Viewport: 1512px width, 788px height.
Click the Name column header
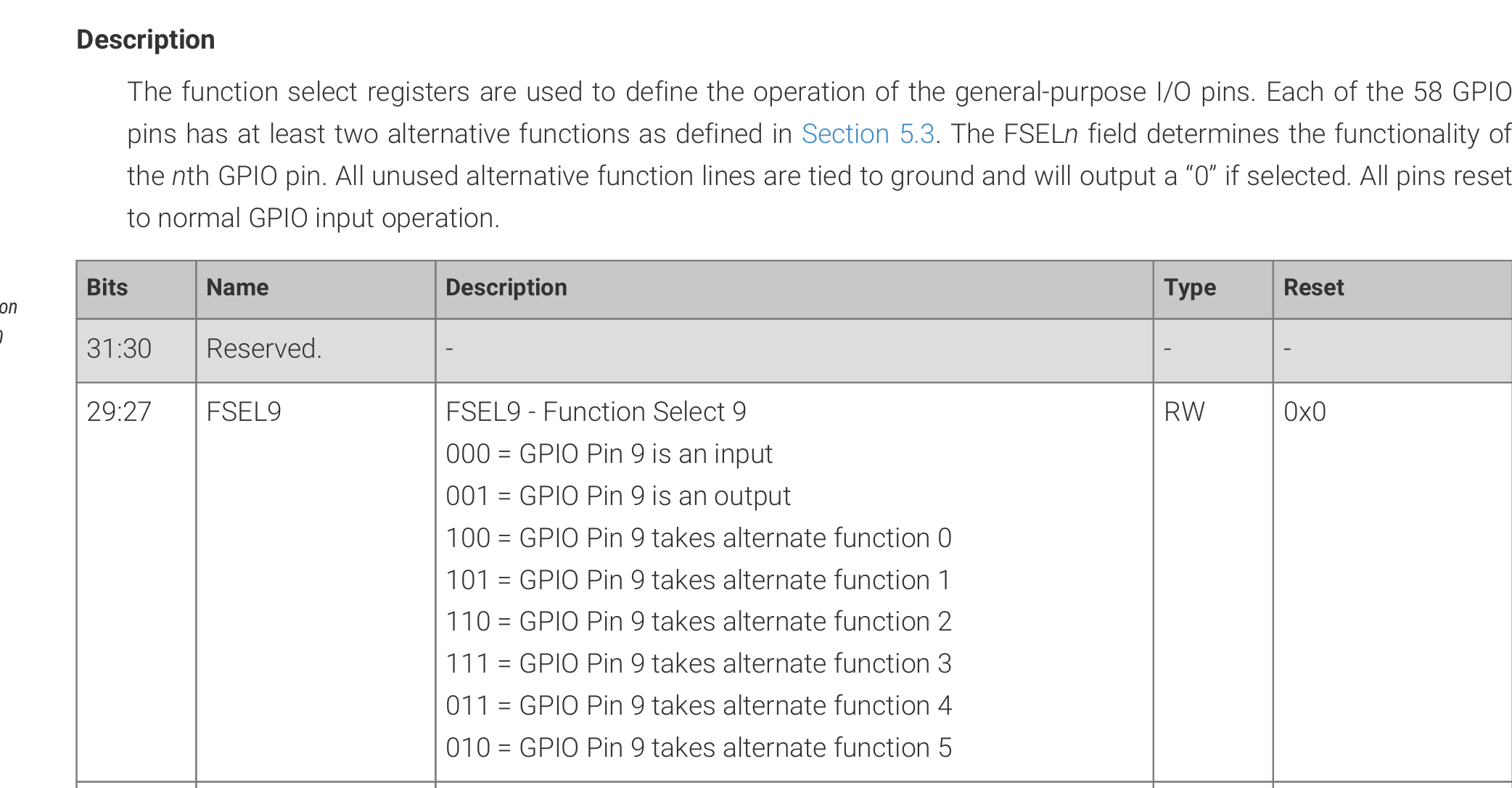tap(237, 288)
